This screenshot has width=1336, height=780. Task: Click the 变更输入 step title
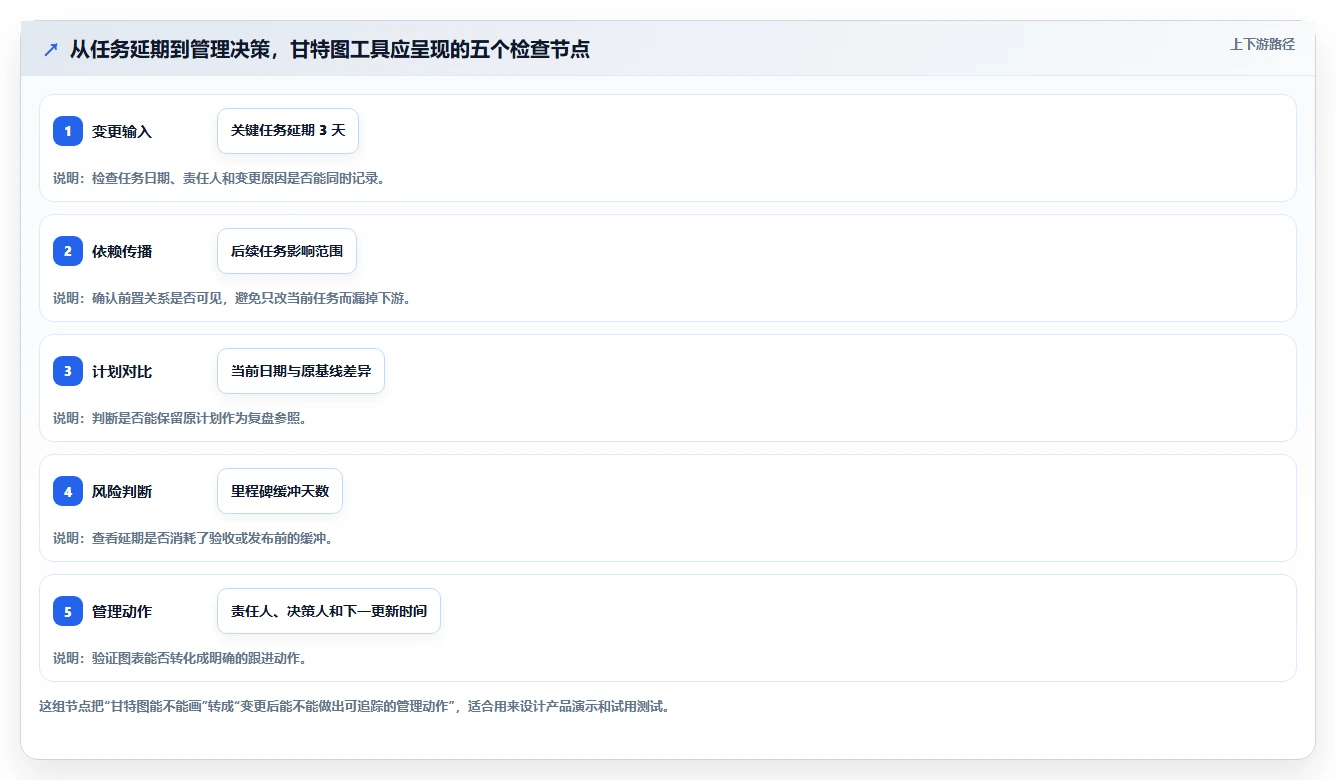click(122, 131)
